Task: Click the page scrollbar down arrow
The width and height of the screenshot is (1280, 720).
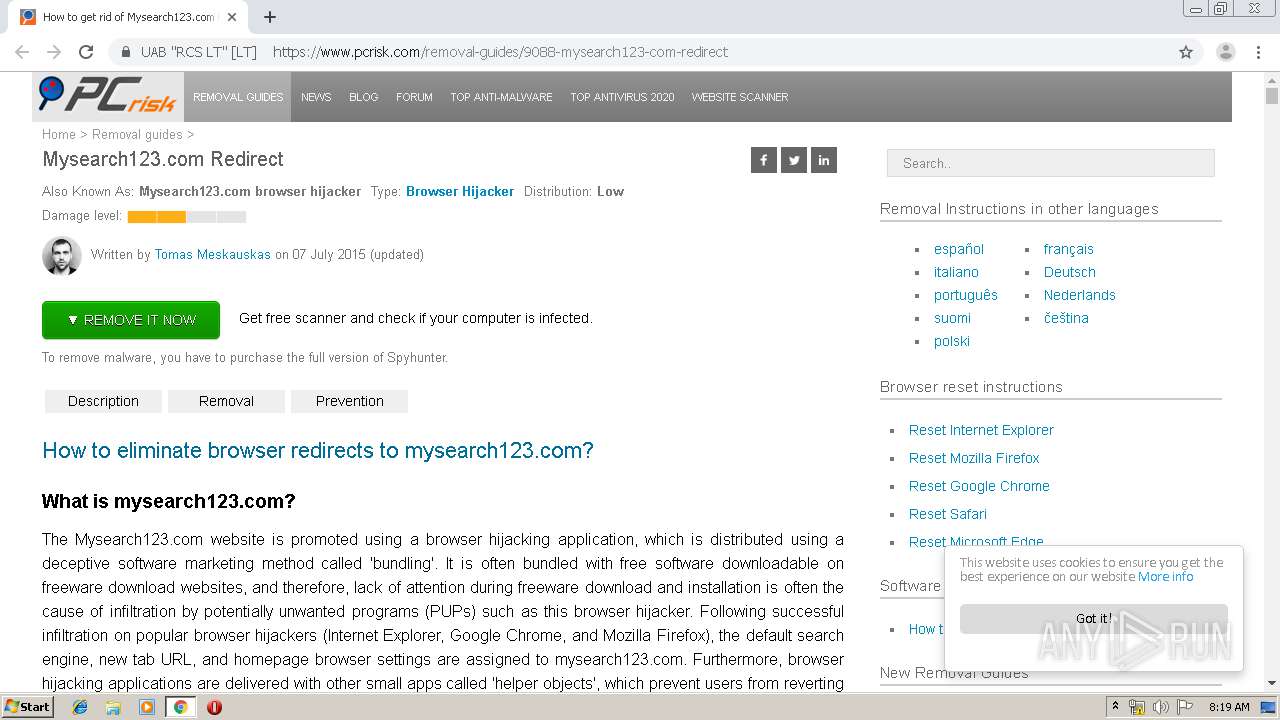Action: coord(1272,683)
